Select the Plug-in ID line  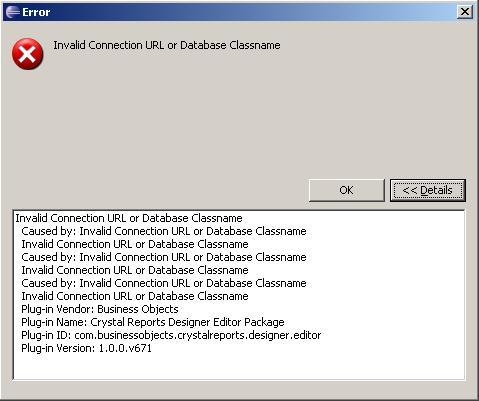coord(171,335)
